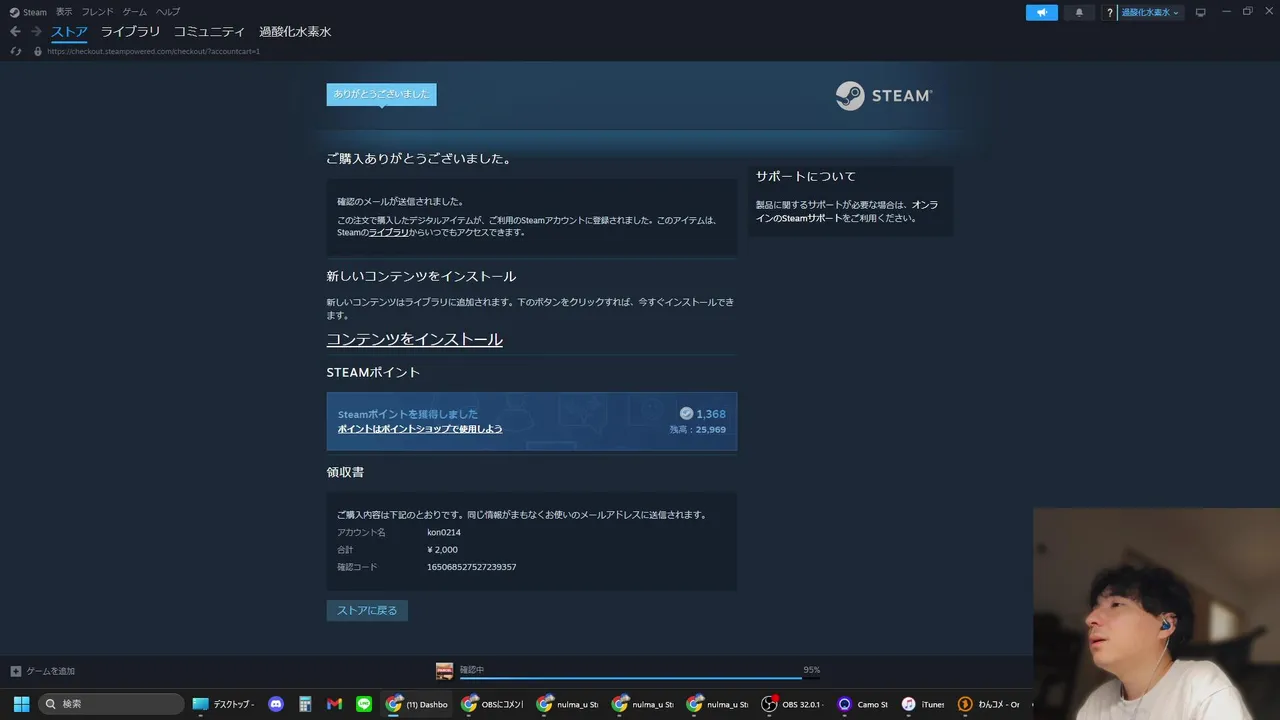The image size is (1280, 720).
Task: Click the 残高: 25,969 balance text
Action: (698, 430)
